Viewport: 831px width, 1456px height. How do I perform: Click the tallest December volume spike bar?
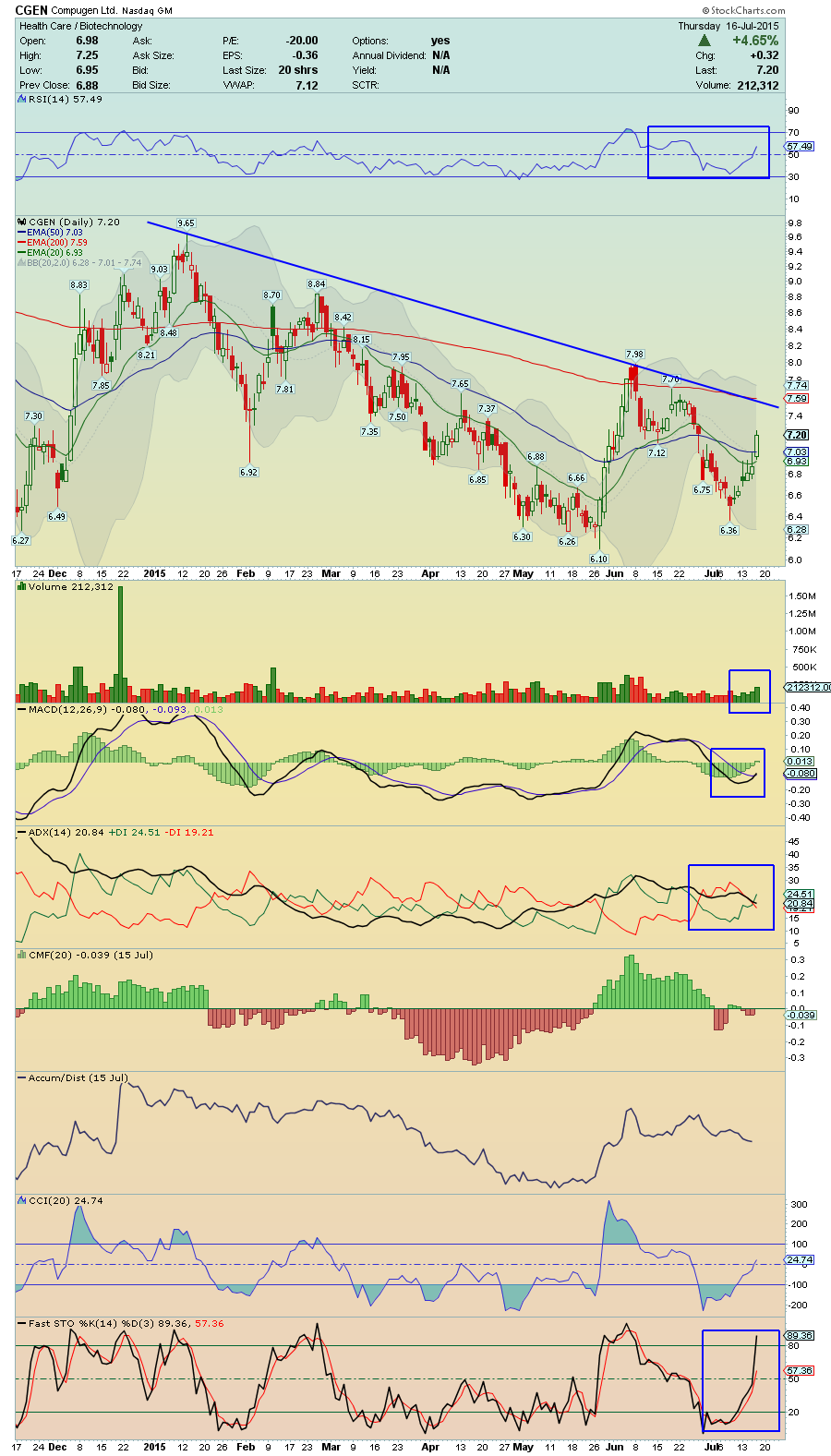(x=120, y=643)
